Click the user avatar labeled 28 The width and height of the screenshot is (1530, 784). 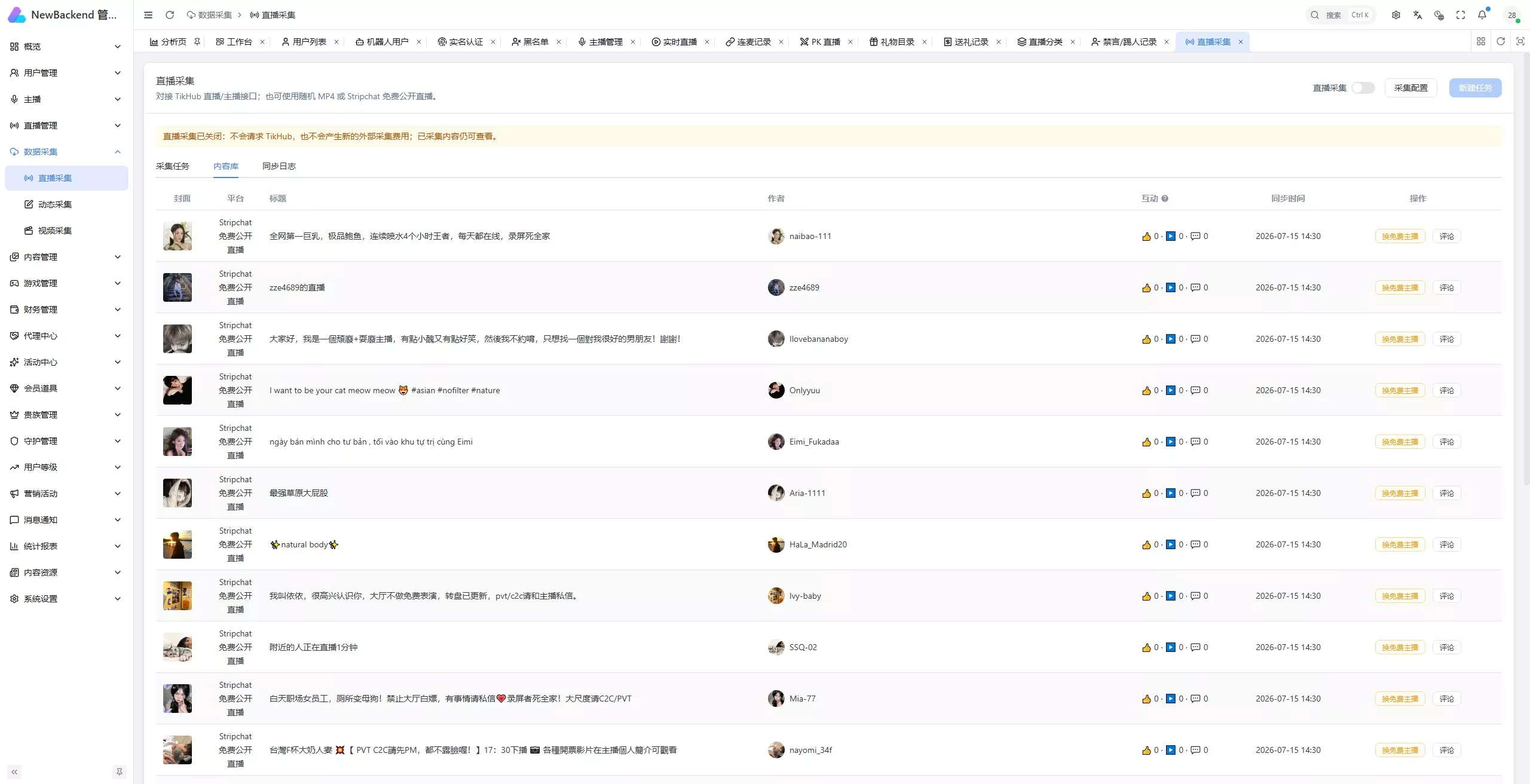pos(1511,15)
